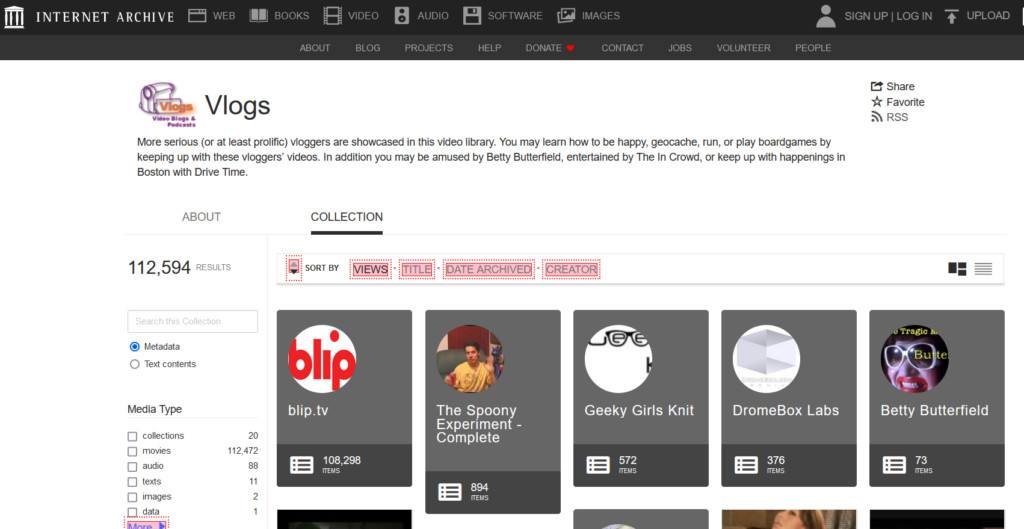Click the Share icon
Screen dimensions: 1024x529
[876, 86]
